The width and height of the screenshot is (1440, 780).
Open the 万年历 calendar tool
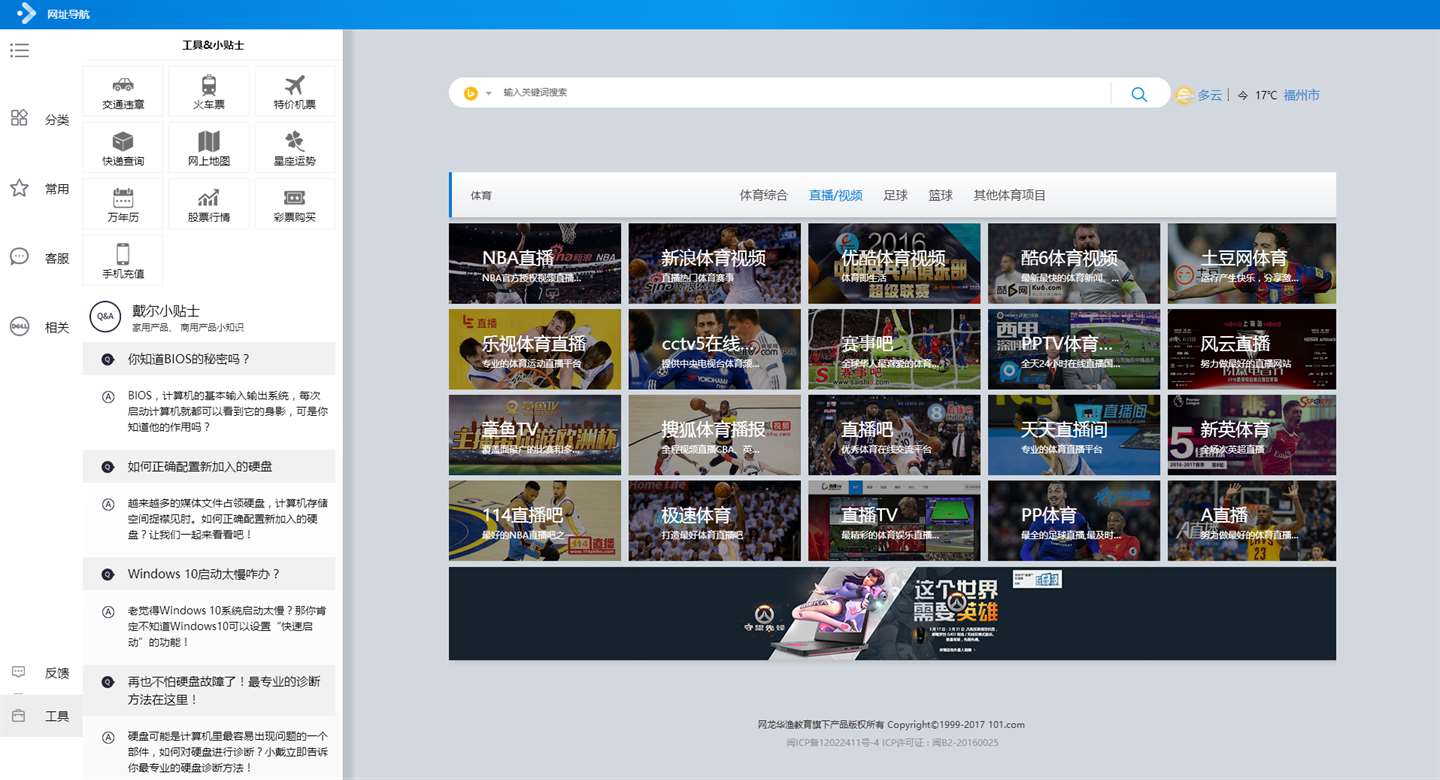pyautogui.click(x=123, y=204)
